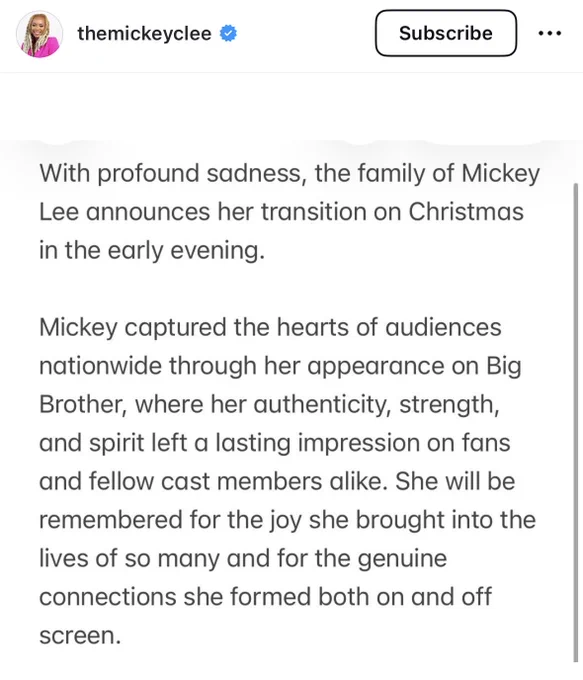Click the line starting 'With profound sadness'
Viewport: 583px width, 680px height.
click(x=290, y=173)
